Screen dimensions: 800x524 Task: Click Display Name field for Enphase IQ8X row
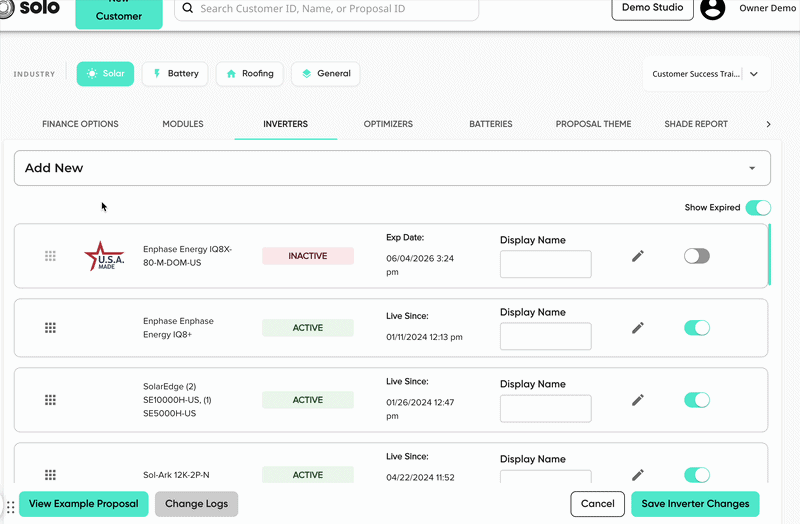tap(546, 264)
